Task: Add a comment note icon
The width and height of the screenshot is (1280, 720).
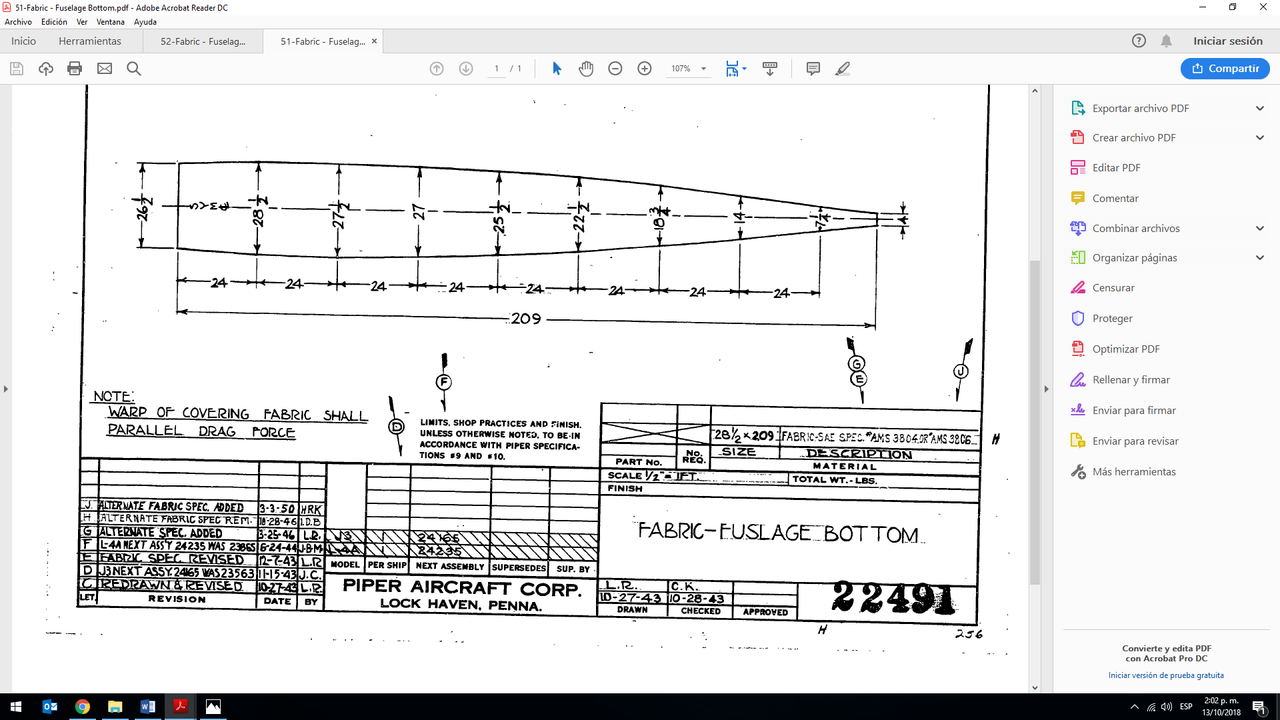Action: [x=813, y=68]
